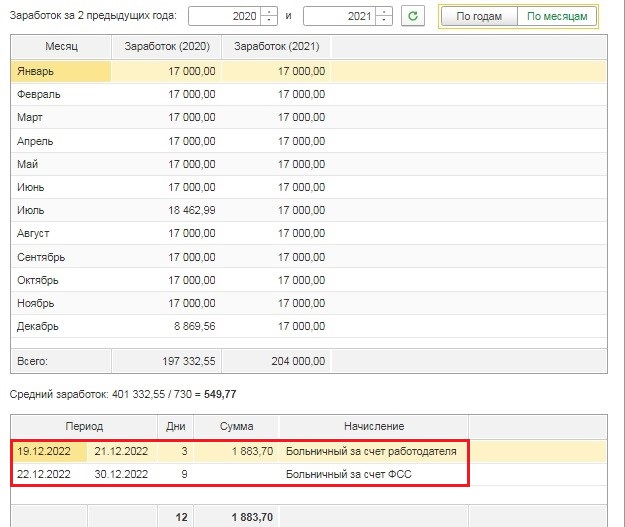Decrease the 2020 year stepper down arrow
Screen dimensions: 625x527
(x=269, y=21)
